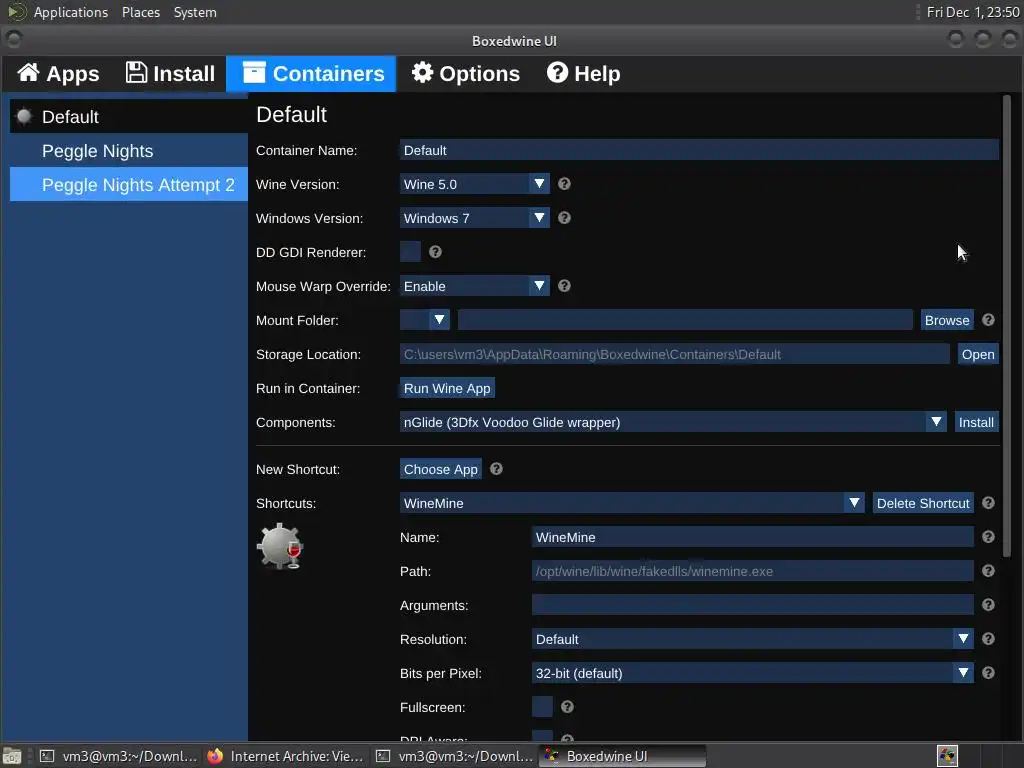Show help for shortcut Path

point(988,571)
